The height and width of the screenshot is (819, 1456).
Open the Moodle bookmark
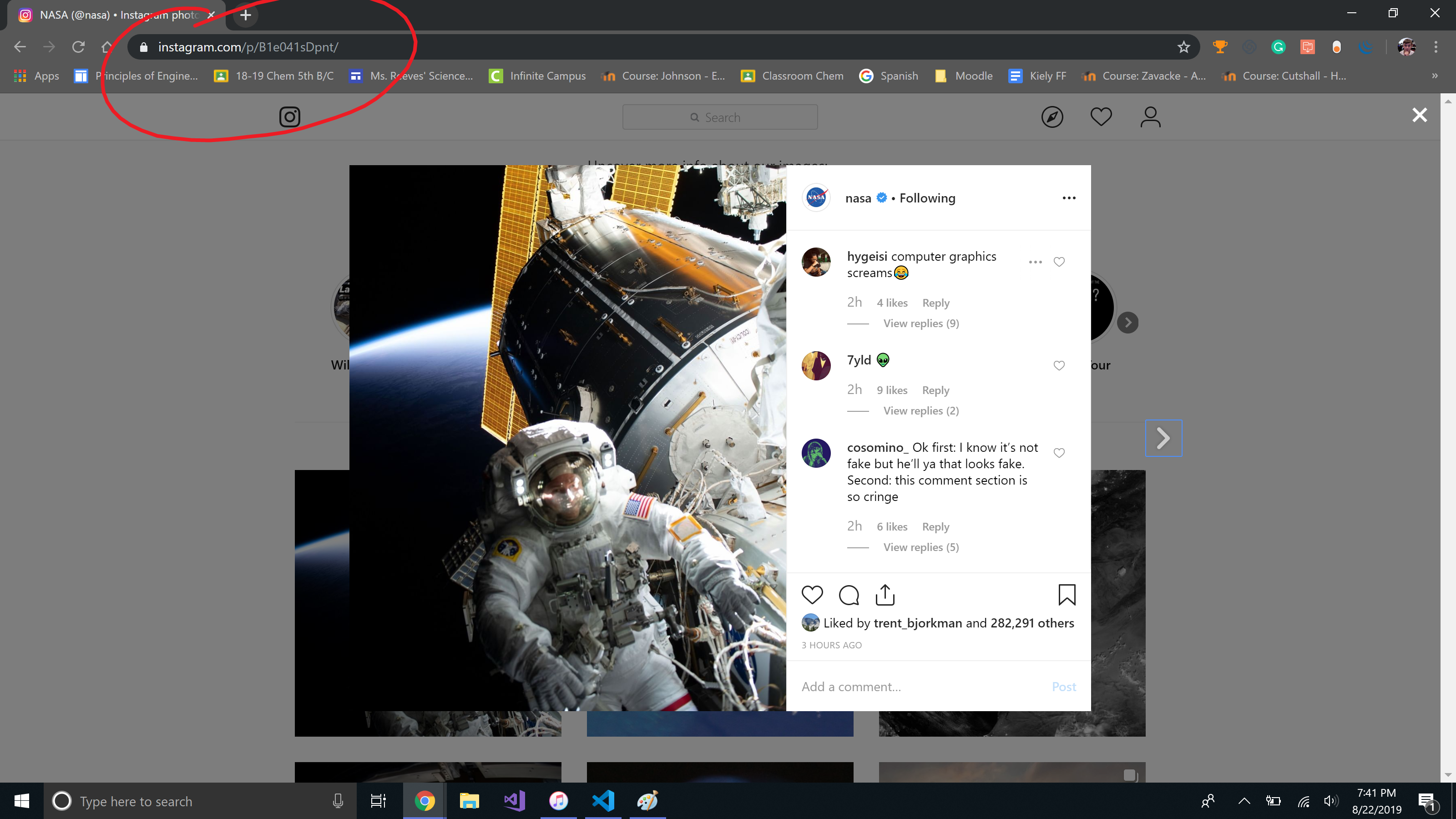click(x=964, y=76)
